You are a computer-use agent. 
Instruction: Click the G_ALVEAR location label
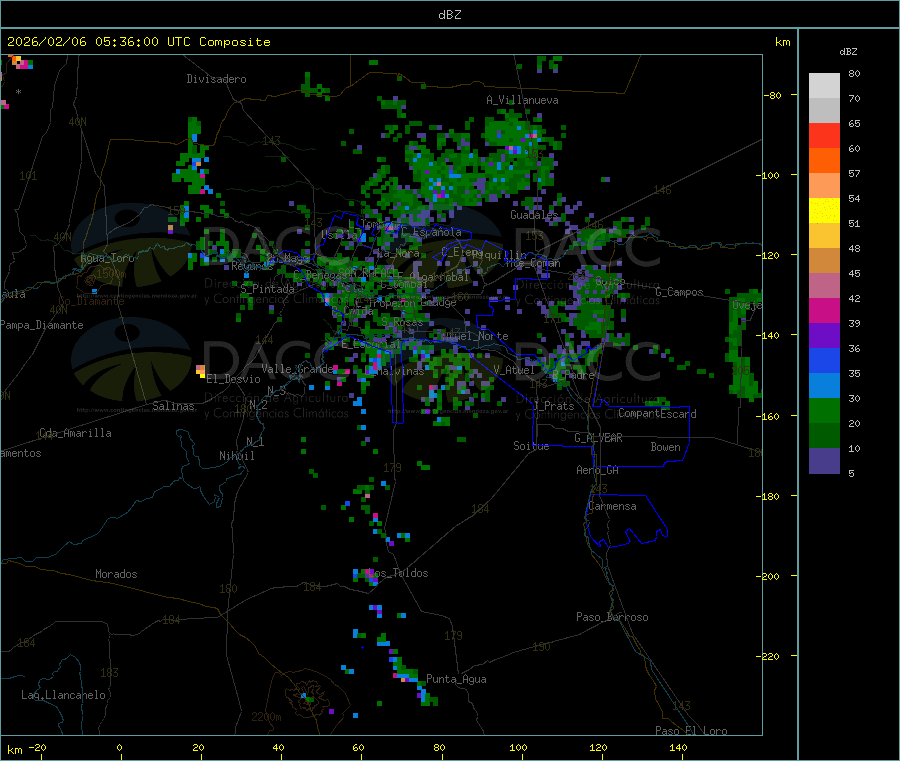pos(599,438)
